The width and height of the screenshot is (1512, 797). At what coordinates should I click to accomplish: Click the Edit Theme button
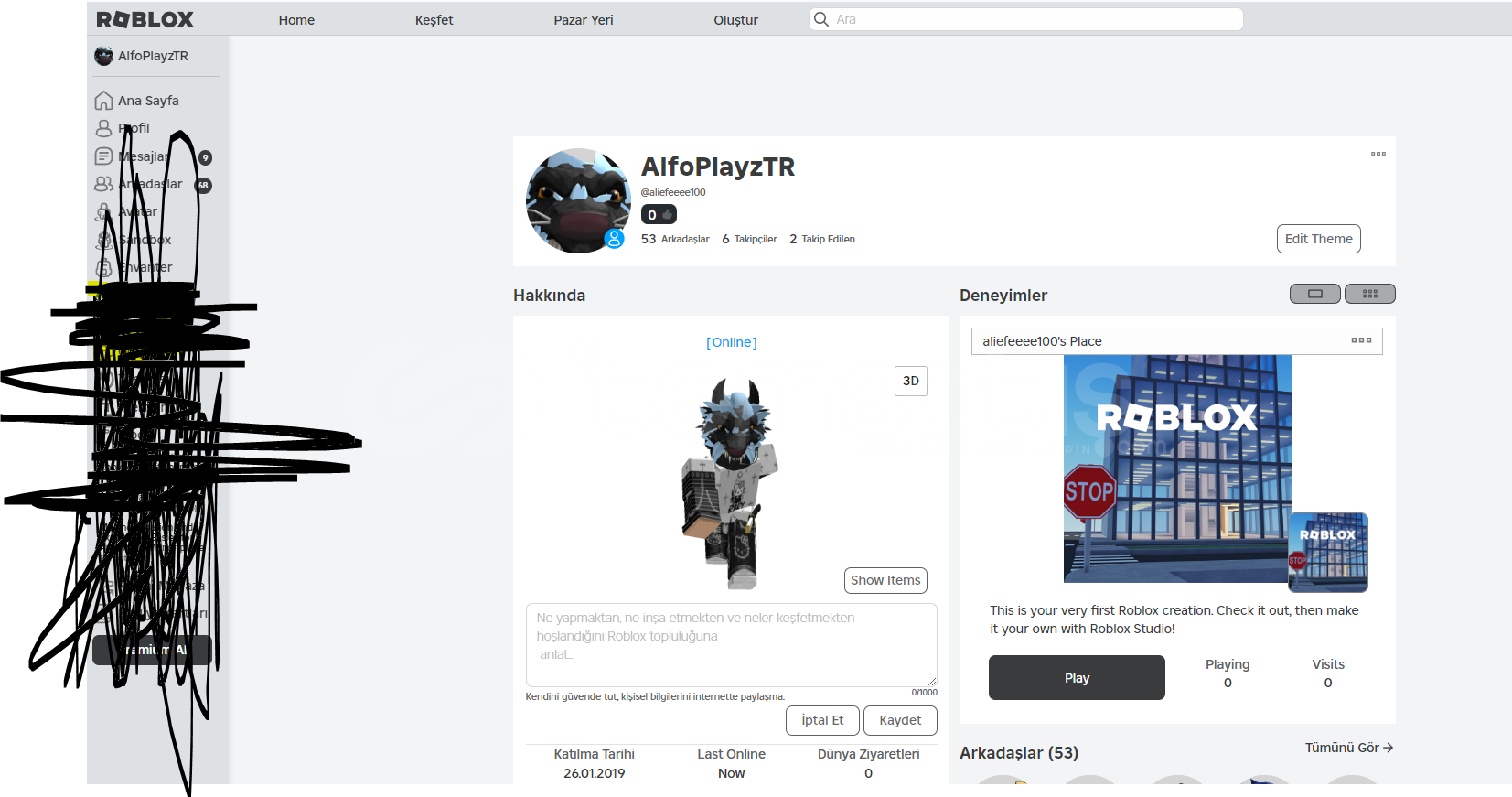coord(1319,239)
